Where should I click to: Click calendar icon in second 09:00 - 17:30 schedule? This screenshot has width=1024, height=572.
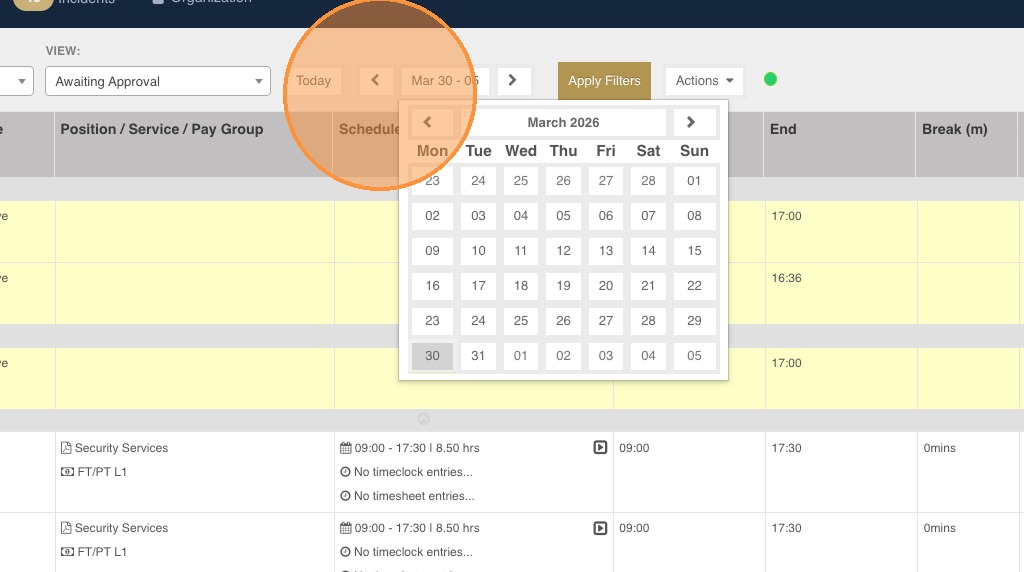point(345,528)
